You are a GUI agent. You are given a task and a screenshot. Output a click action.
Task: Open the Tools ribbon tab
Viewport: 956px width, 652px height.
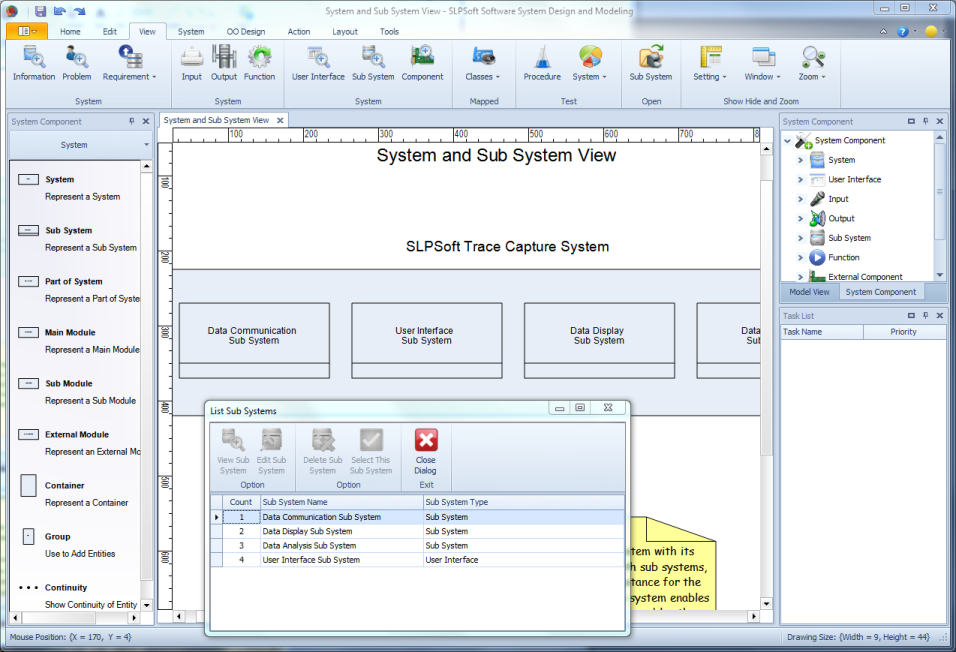tap(389, 32)
